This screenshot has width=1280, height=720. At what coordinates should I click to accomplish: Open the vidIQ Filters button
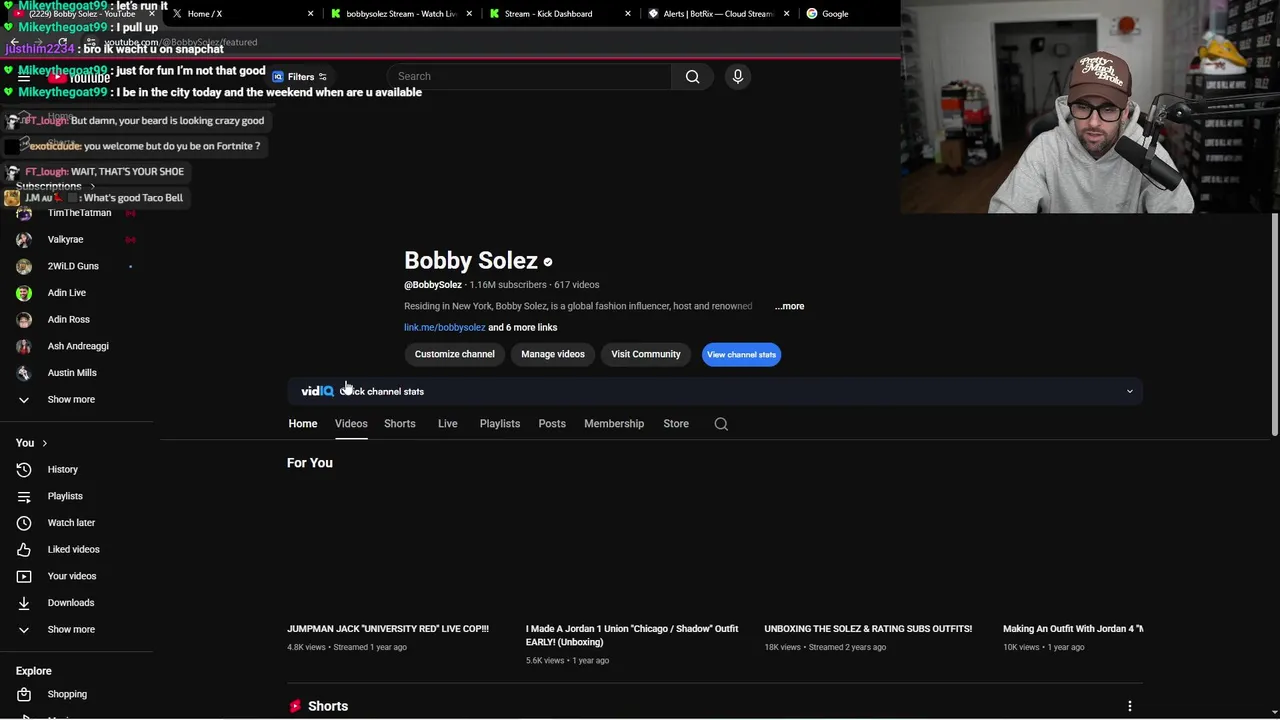(300, 77)
